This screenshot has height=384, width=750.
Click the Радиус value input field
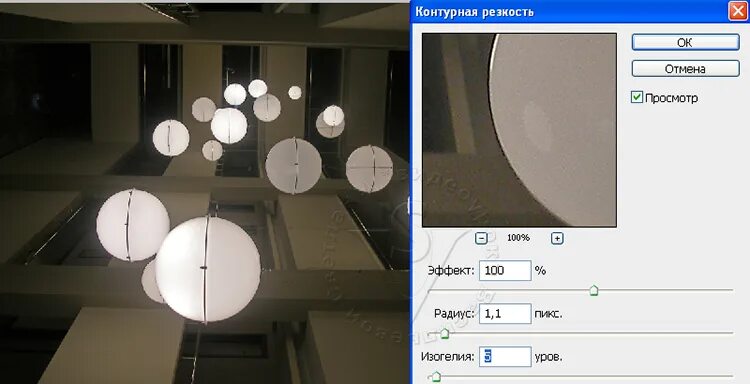click(x=505, y=314)
